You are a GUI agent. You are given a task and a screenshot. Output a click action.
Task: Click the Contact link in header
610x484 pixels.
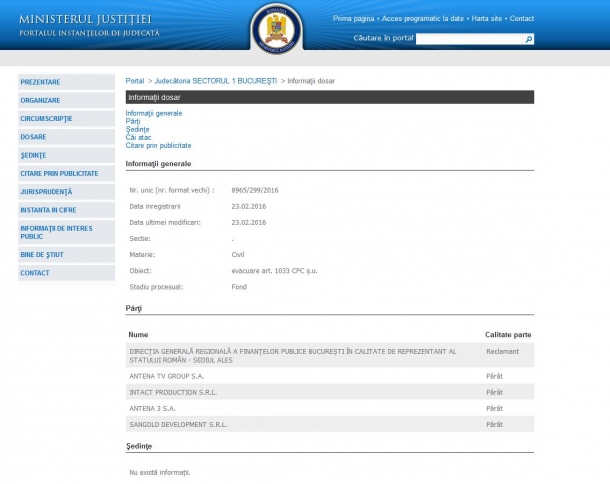pyautogui.click(x=521, y=18)
